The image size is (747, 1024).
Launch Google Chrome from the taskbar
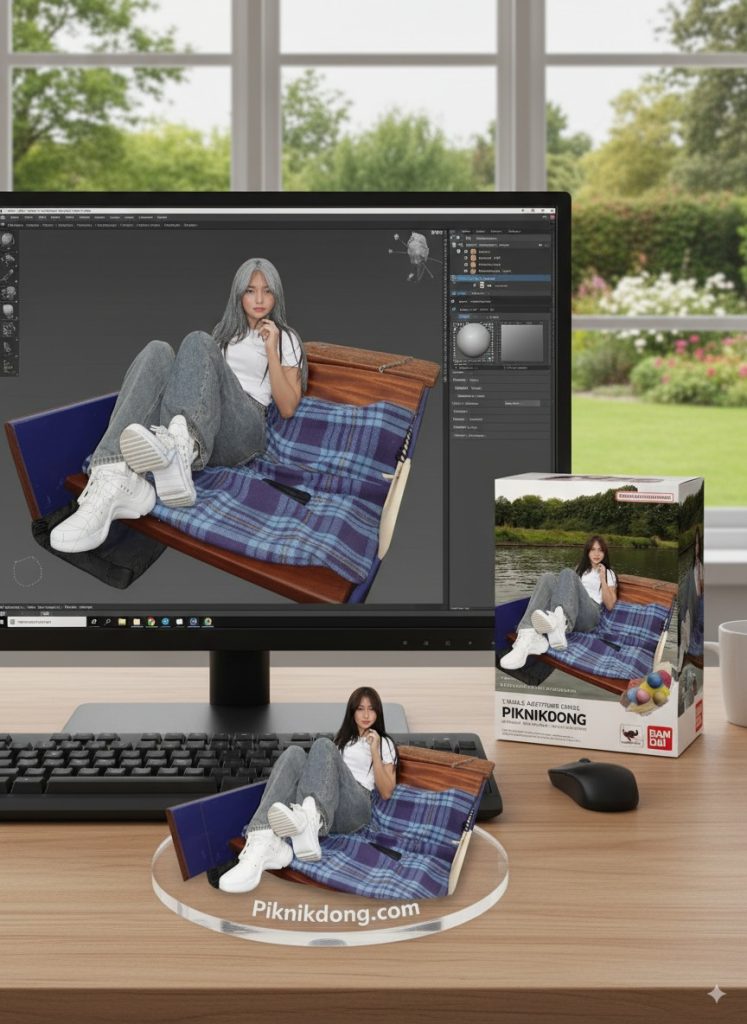(151, 622)
